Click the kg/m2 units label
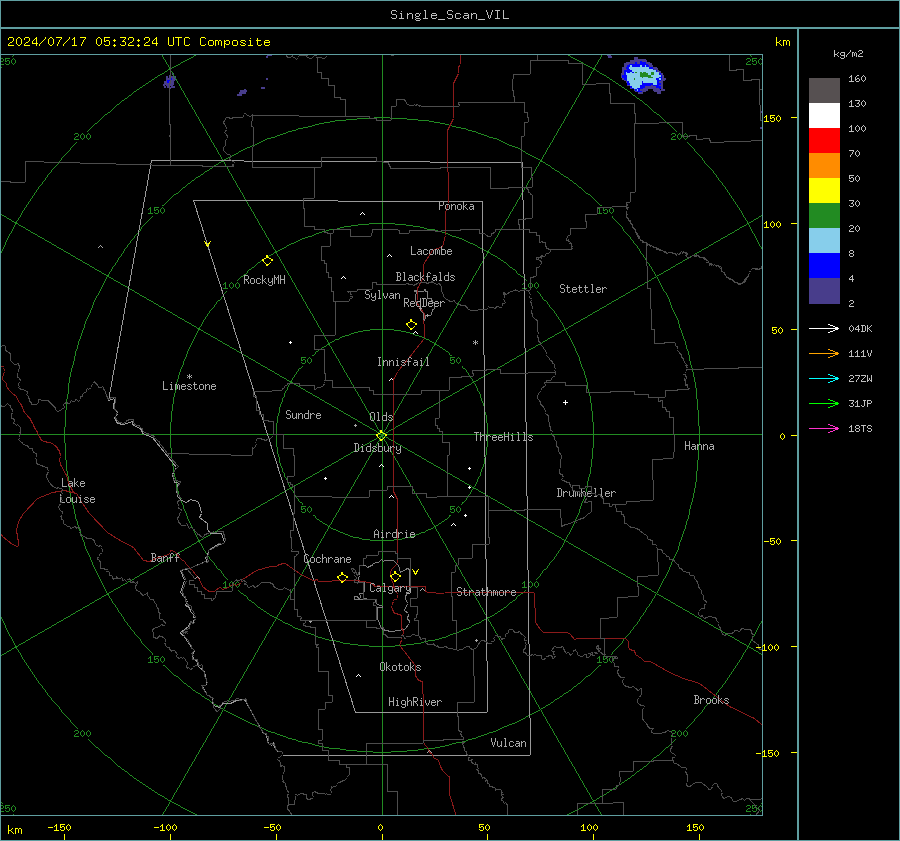The image size is (900, 841). (x=848, y=54)
